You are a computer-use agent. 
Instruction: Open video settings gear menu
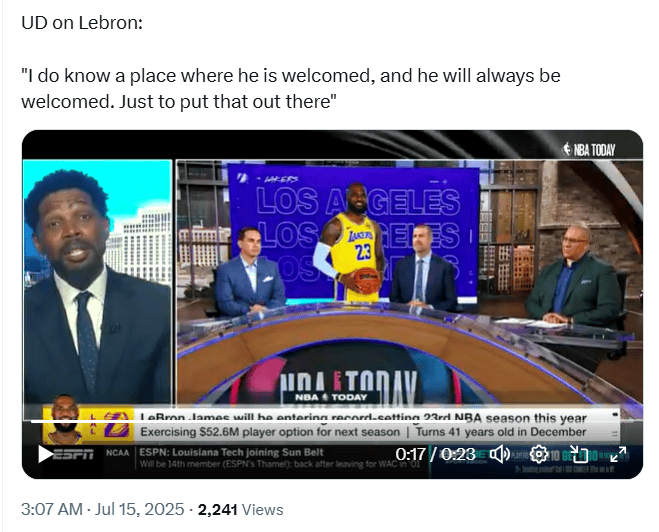(x=539, y=454)
